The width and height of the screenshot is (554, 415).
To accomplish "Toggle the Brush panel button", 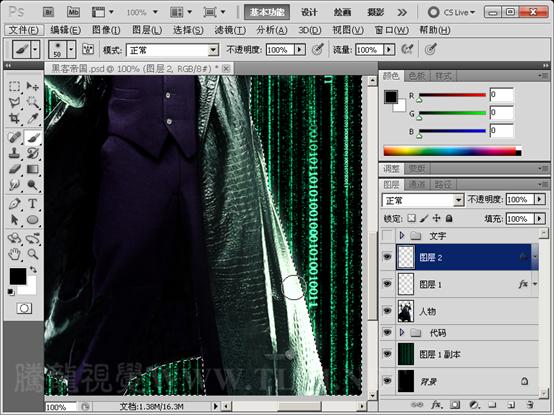I will 88,49.
